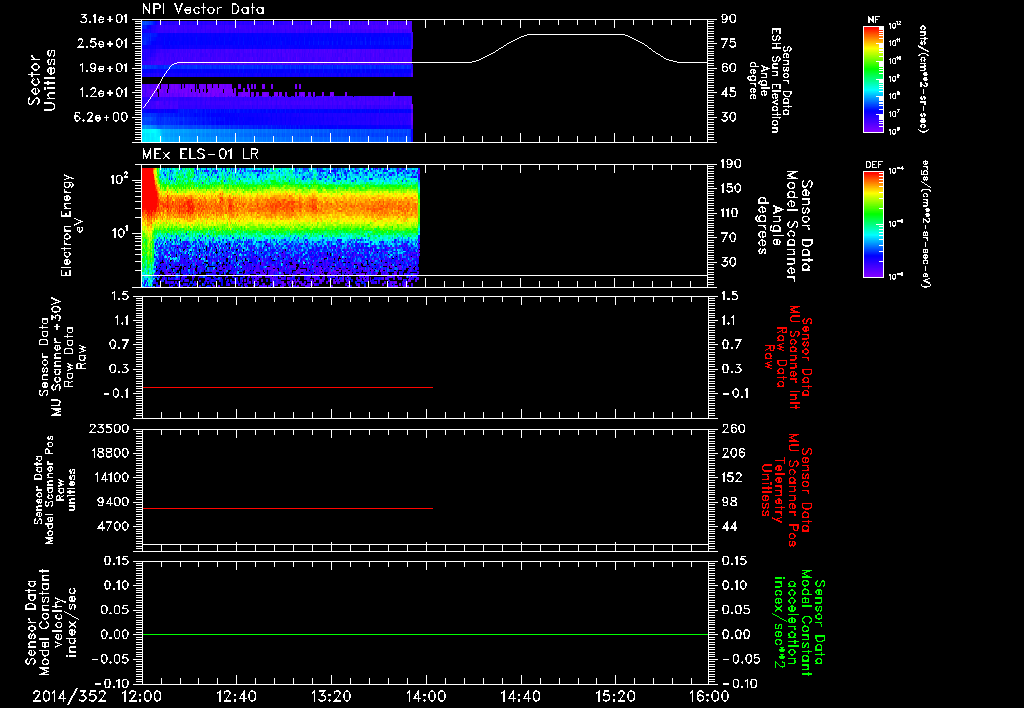Click the 13:20 time tick label
The width and height of the screenshot is (1024, 708).
pos(331,696)
